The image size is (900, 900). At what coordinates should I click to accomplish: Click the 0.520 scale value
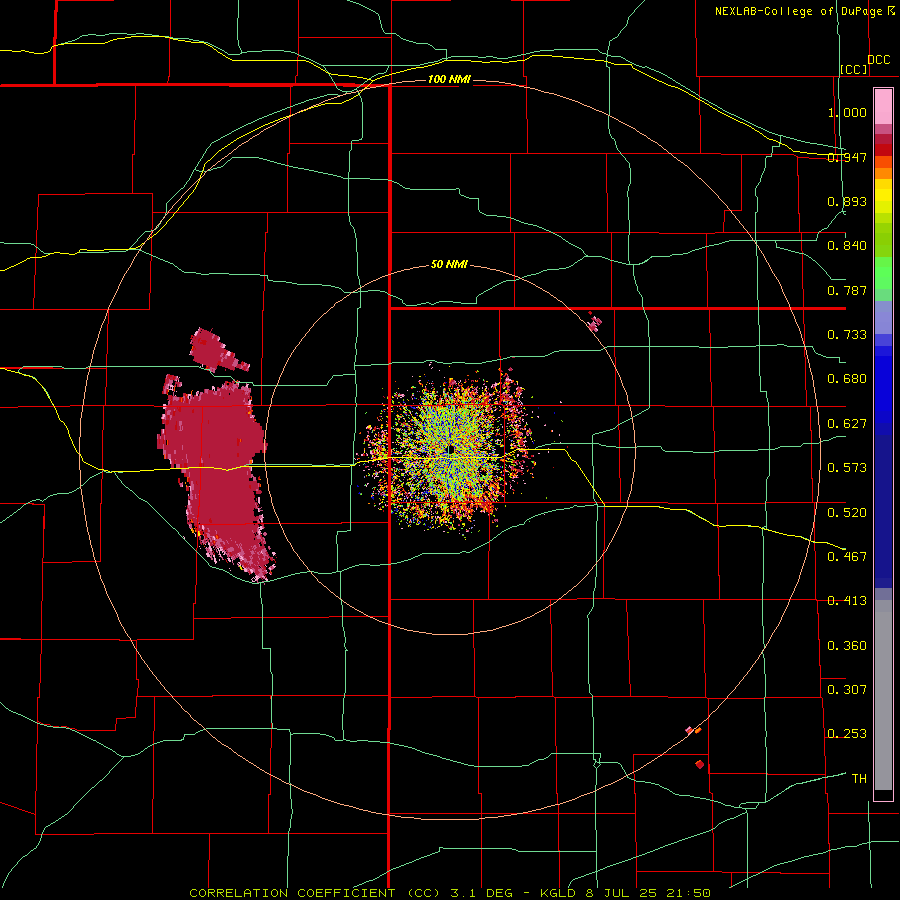point(847,513)
